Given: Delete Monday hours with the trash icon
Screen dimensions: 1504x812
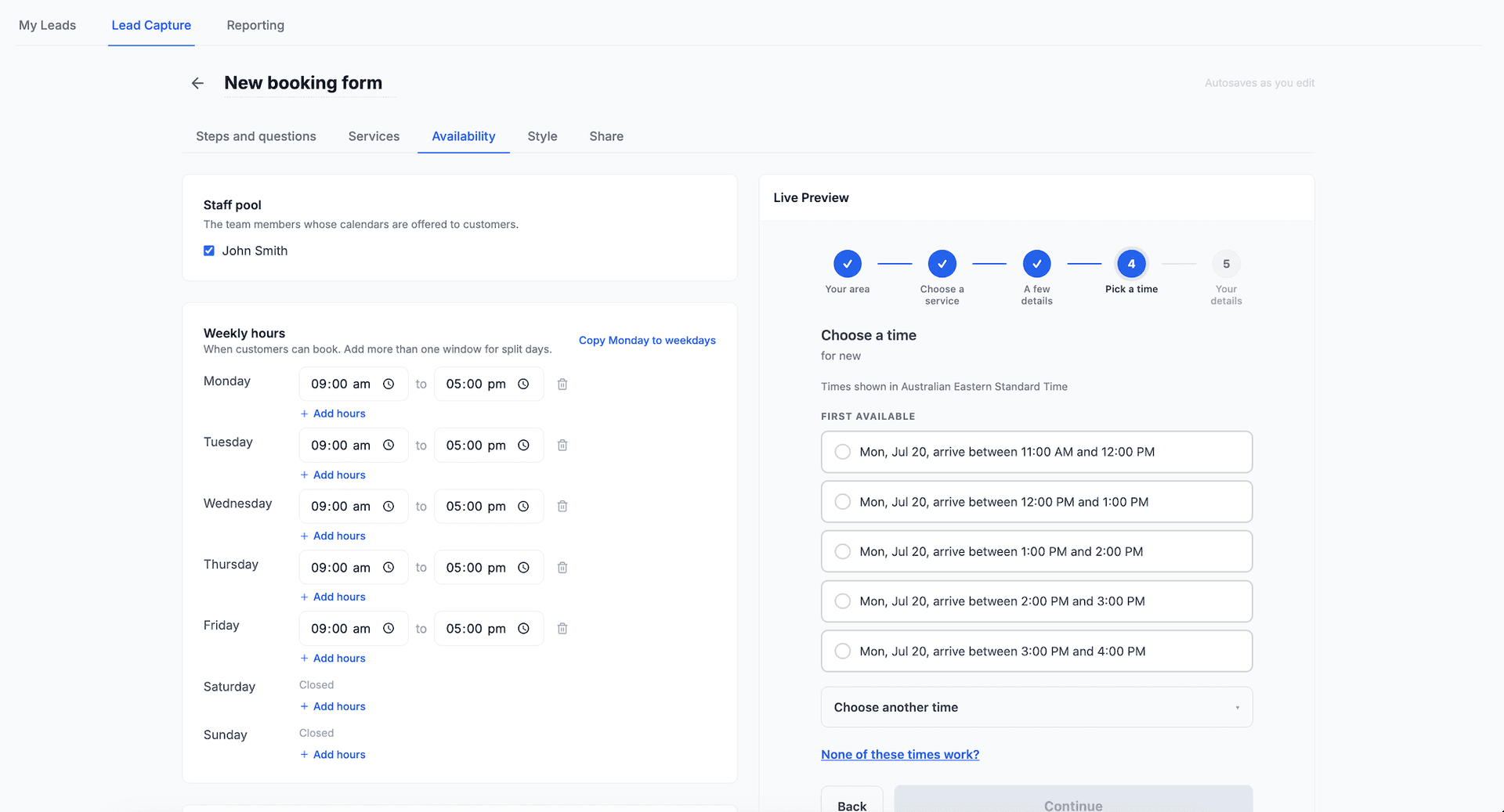Looking at the screenshot, I should tap(562, 384).
